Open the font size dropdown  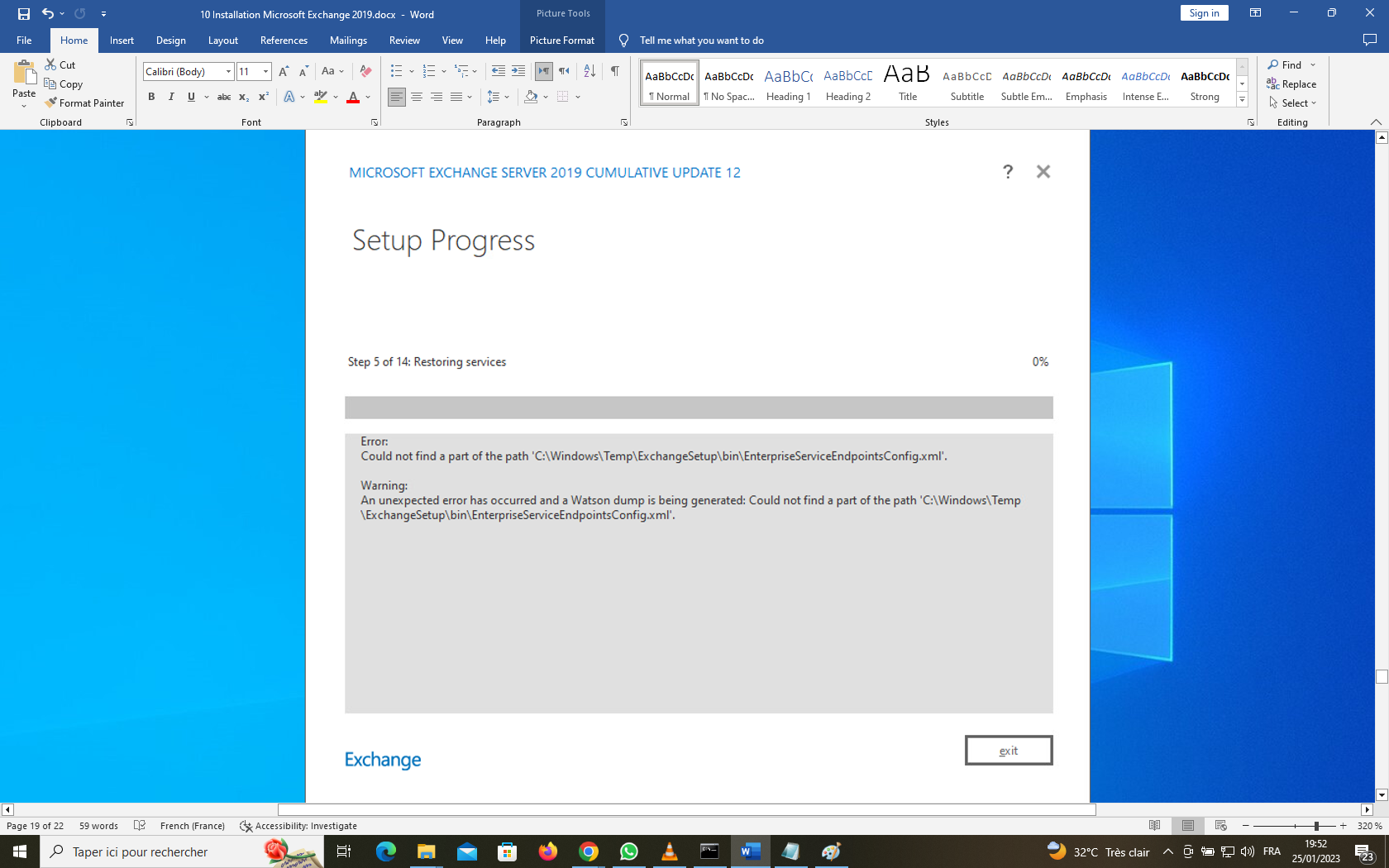click(265, 72)
